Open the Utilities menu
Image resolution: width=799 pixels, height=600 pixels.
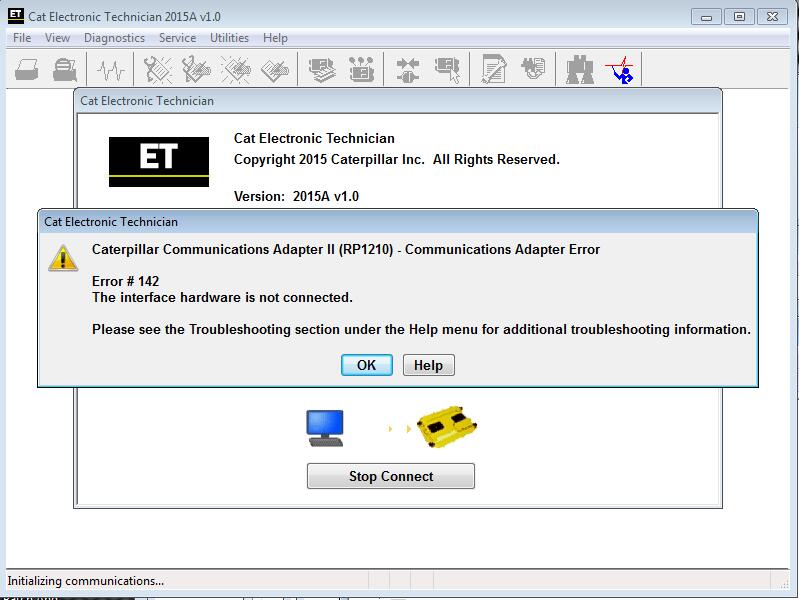tap(229, 38)
